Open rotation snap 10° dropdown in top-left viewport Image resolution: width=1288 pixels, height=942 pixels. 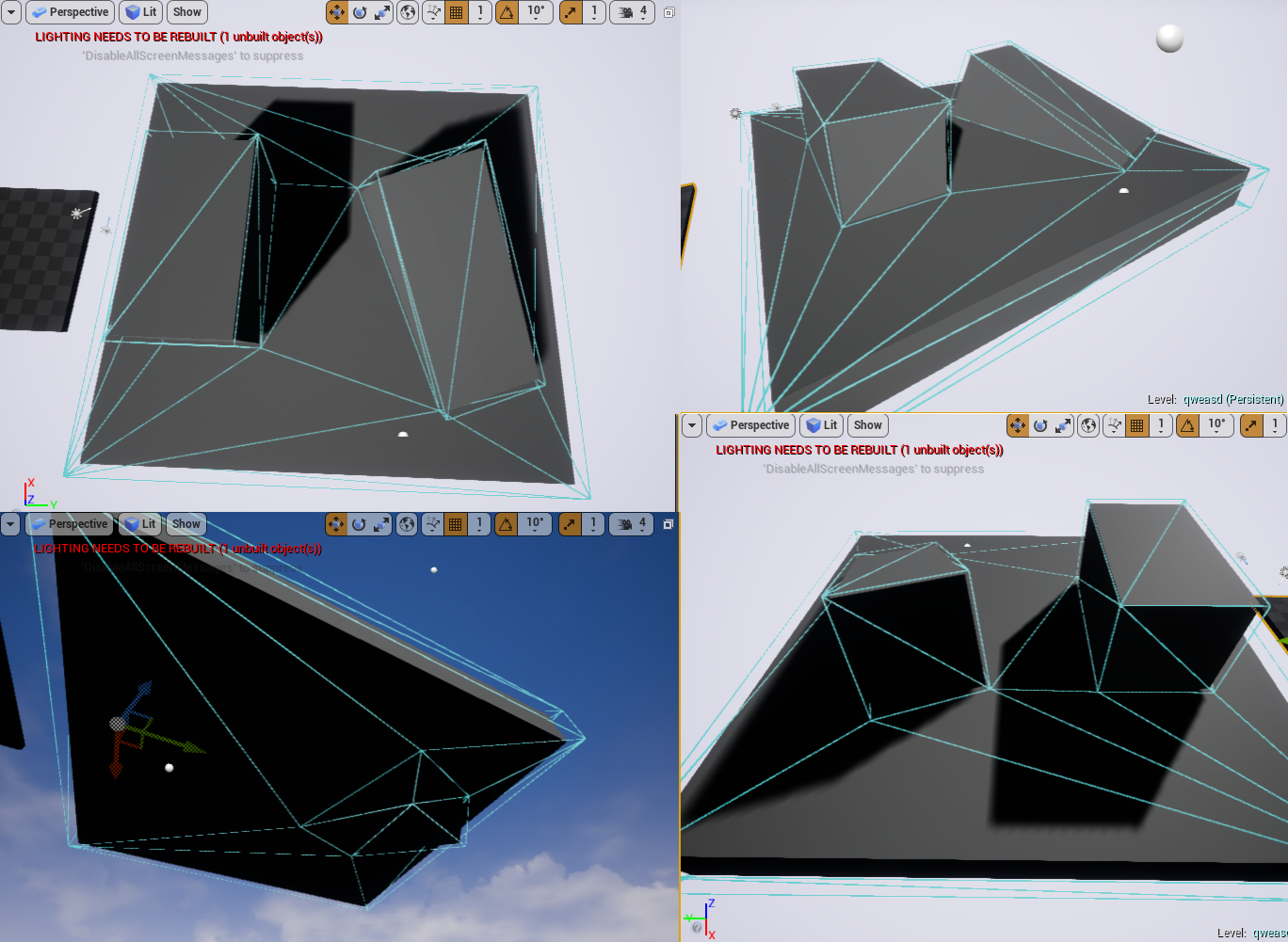(x=537, y=12)
